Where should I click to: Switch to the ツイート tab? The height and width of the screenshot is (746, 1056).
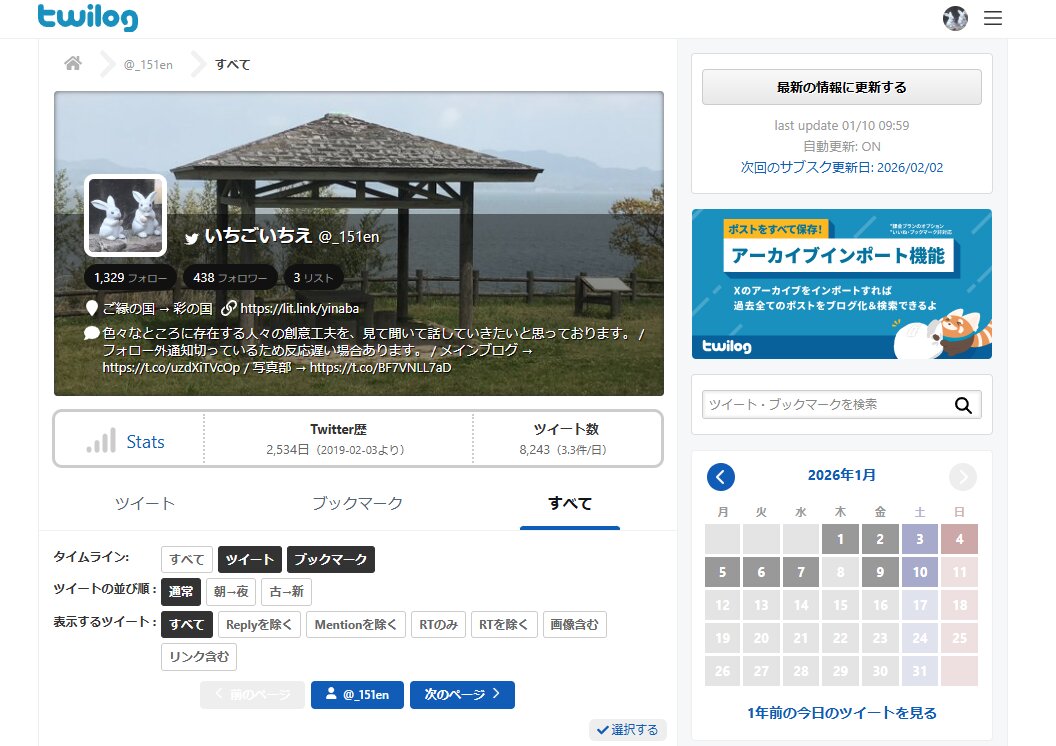tap(145, 503)
